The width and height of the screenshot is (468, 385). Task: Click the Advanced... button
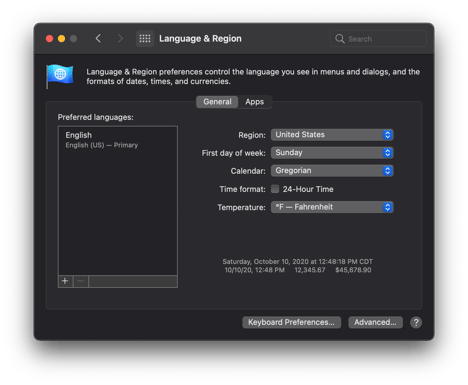click(375, 322)
